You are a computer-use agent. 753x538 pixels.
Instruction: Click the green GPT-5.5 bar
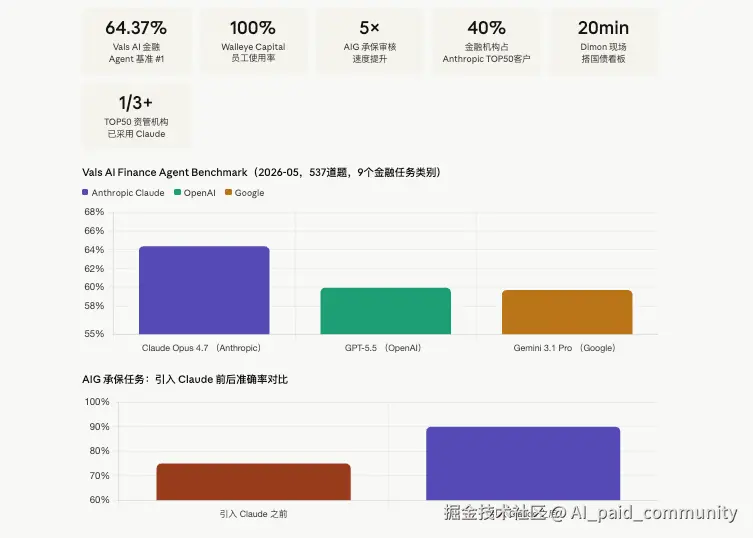click(x=386, y=311)
